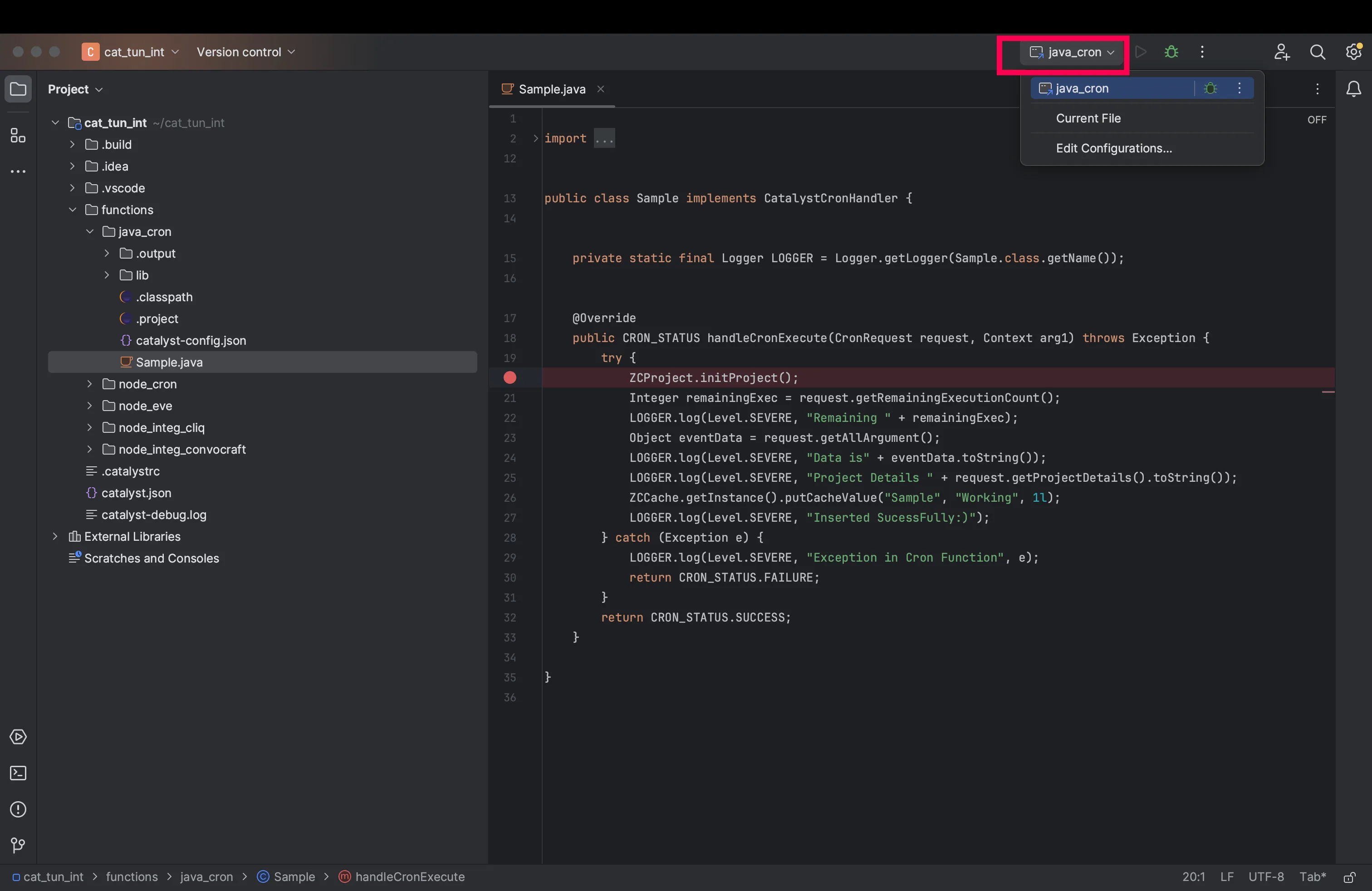Open the Notifications bell icon

click(1353, 89)
